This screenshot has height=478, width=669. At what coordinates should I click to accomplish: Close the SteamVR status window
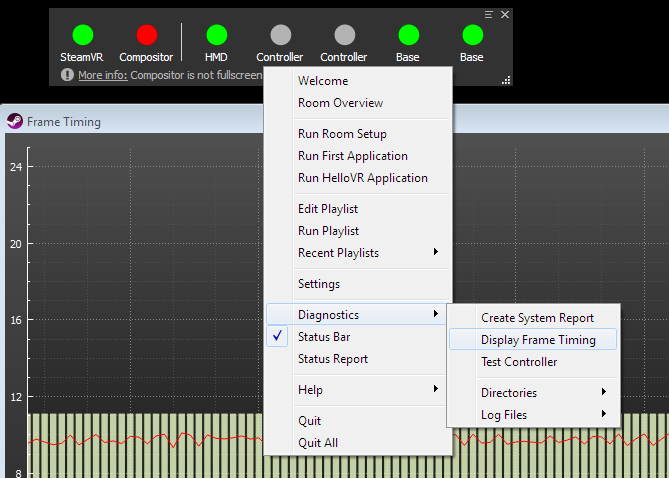(x=505, y=15)
